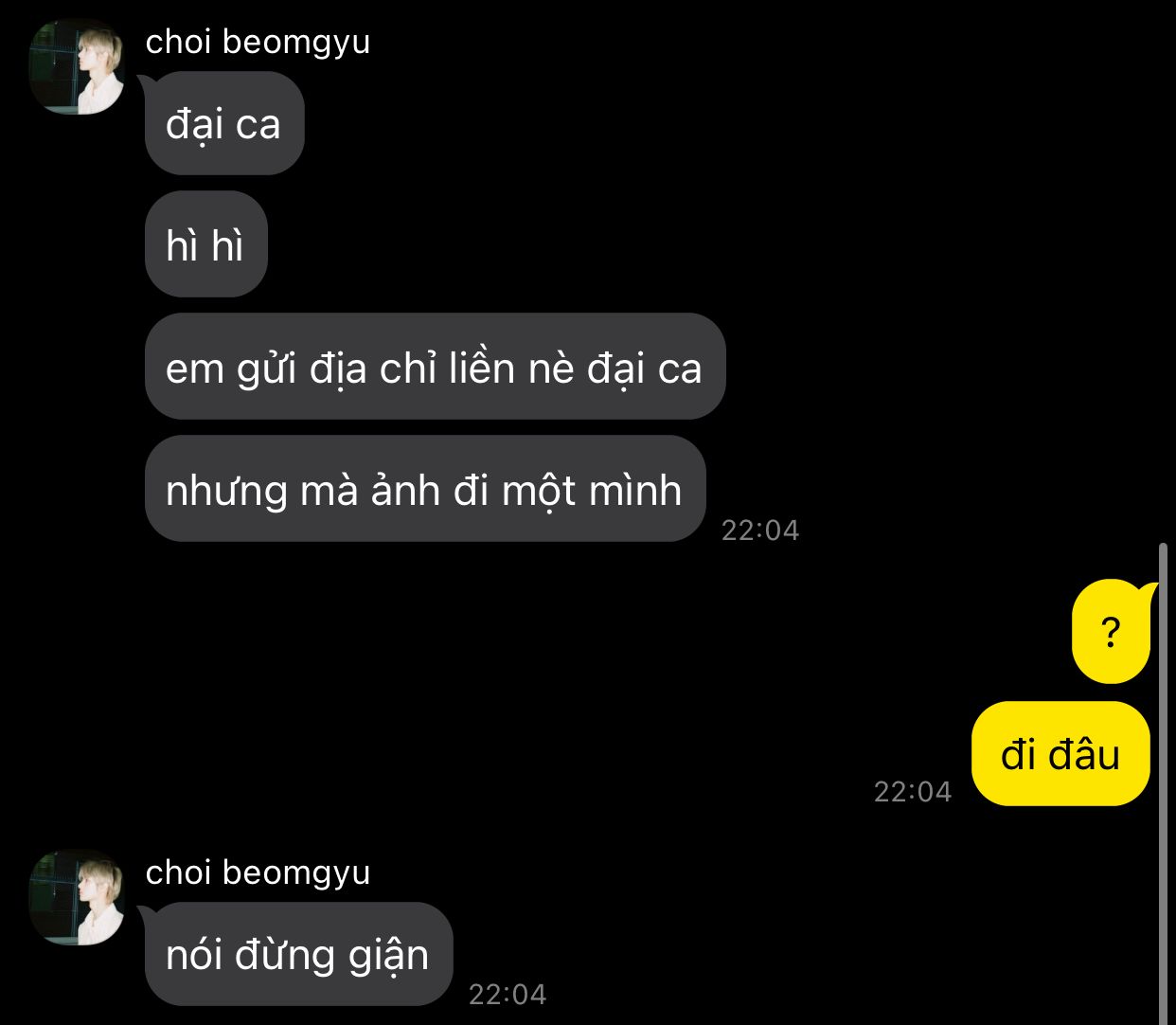This screenshot has width=1176, height=1025.
Task: Click the 22:04 timestamp after "nói đừng giận"
Action: [508, 994]
